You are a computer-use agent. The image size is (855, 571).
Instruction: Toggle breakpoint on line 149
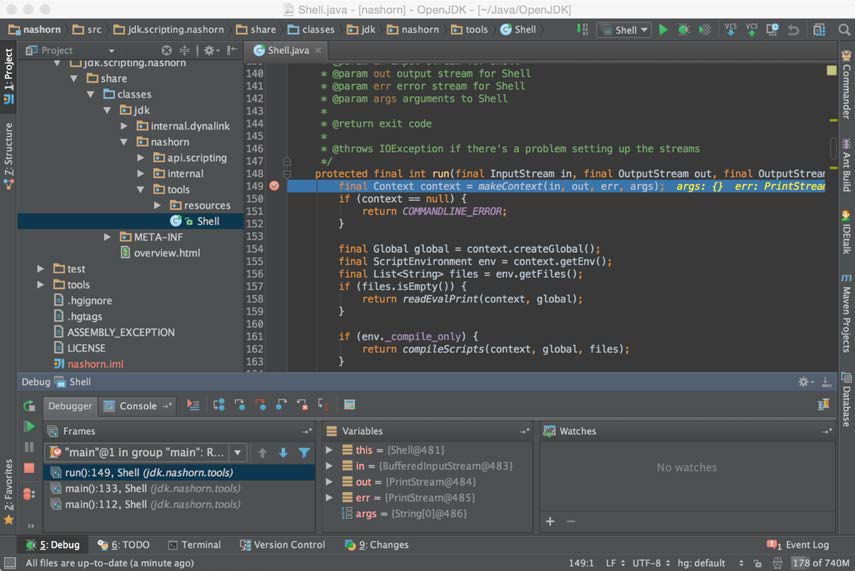pyautogui.click(x=274, y=186)
